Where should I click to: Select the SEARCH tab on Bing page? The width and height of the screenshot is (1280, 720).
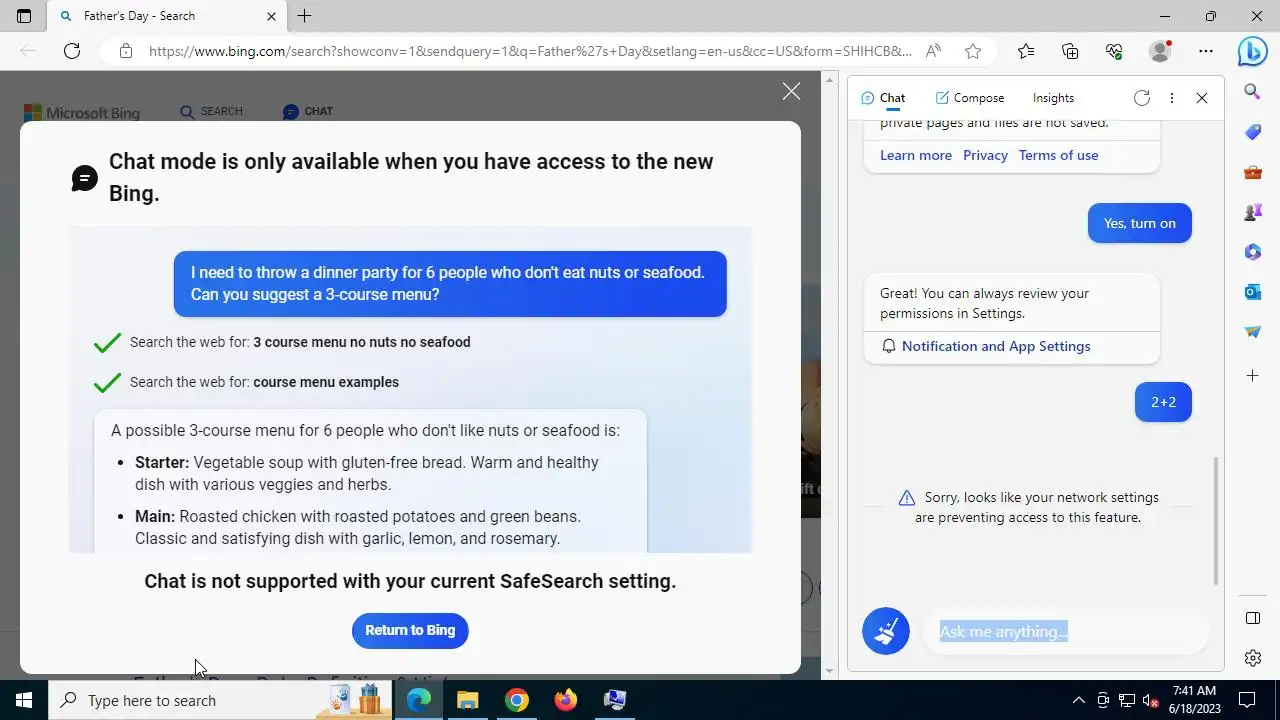click(x=211, y=111)
